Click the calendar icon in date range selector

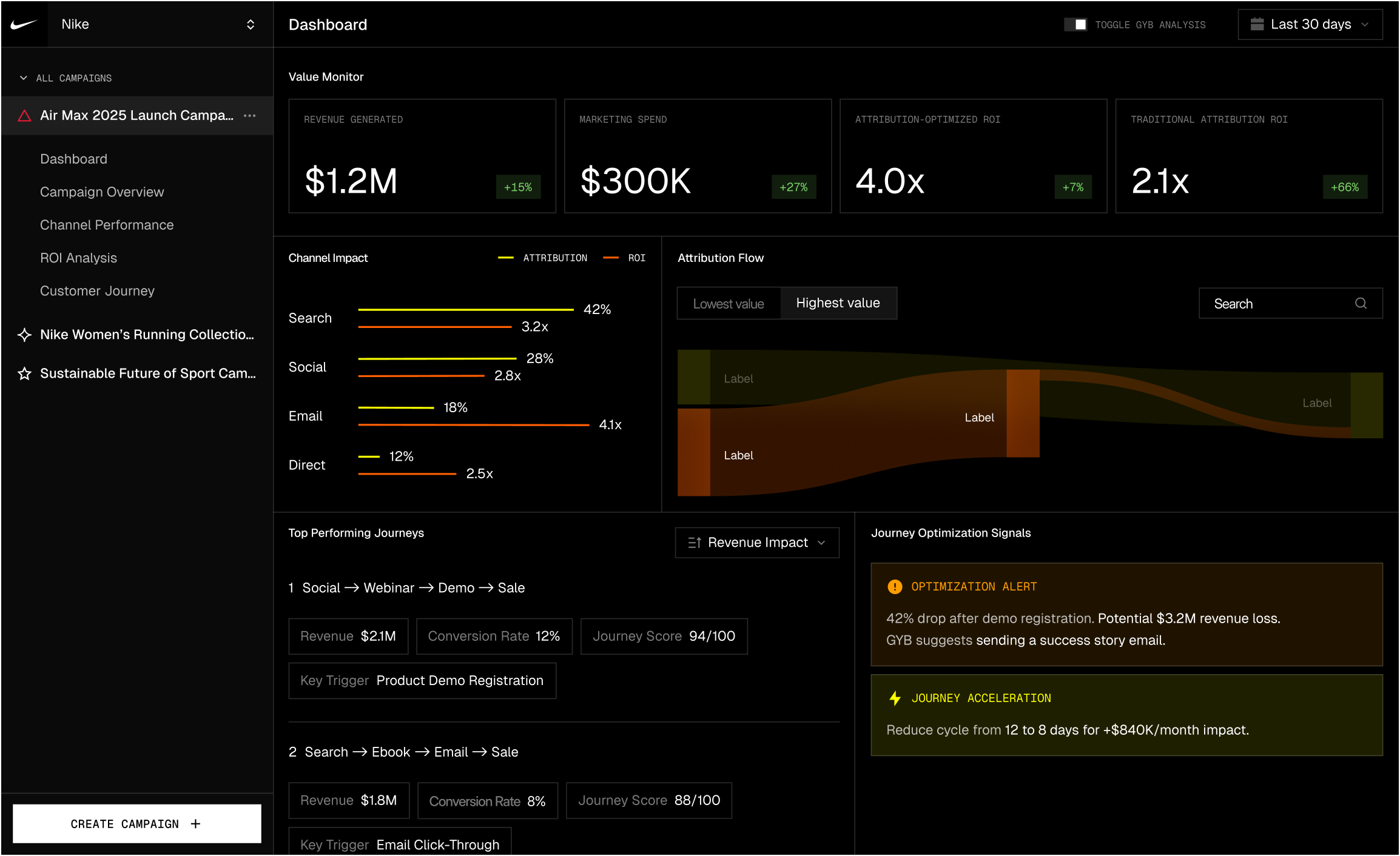[x=1257, y=24]
